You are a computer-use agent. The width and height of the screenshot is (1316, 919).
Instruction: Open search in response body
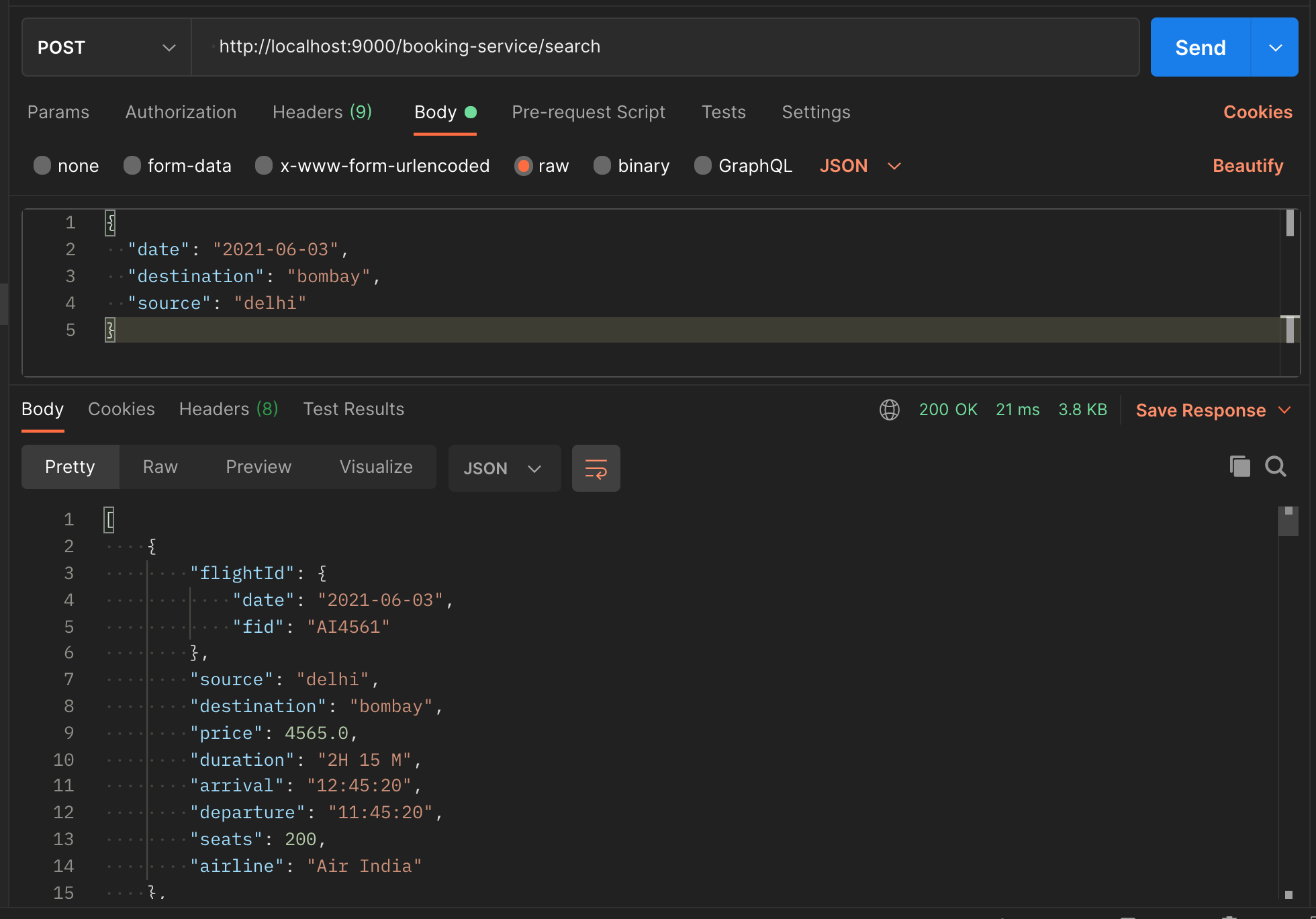pos(1275,466)
